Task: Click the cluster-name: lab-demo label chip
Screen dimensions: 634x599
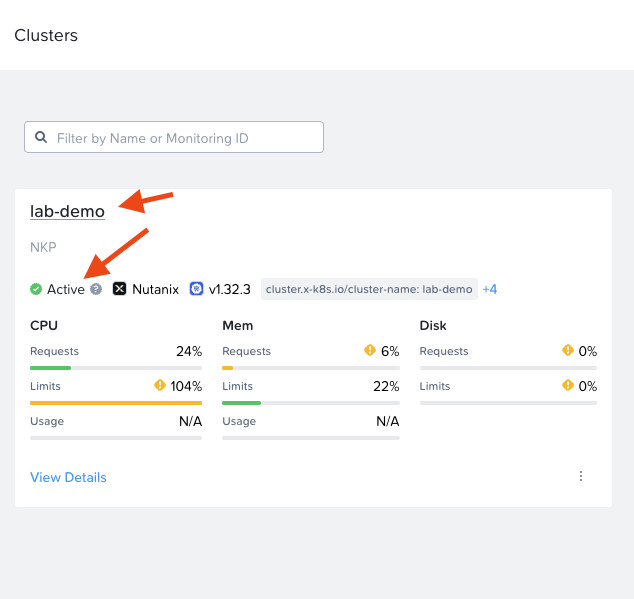Action: (369, 289)
